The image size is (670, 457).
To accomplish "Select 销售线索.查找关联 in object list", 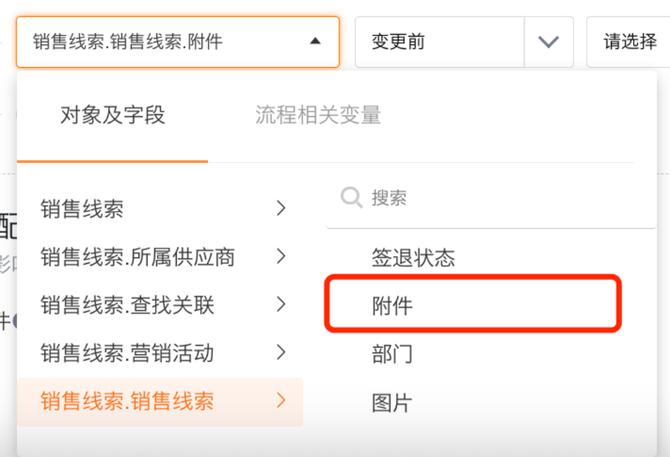I will 127,304.
